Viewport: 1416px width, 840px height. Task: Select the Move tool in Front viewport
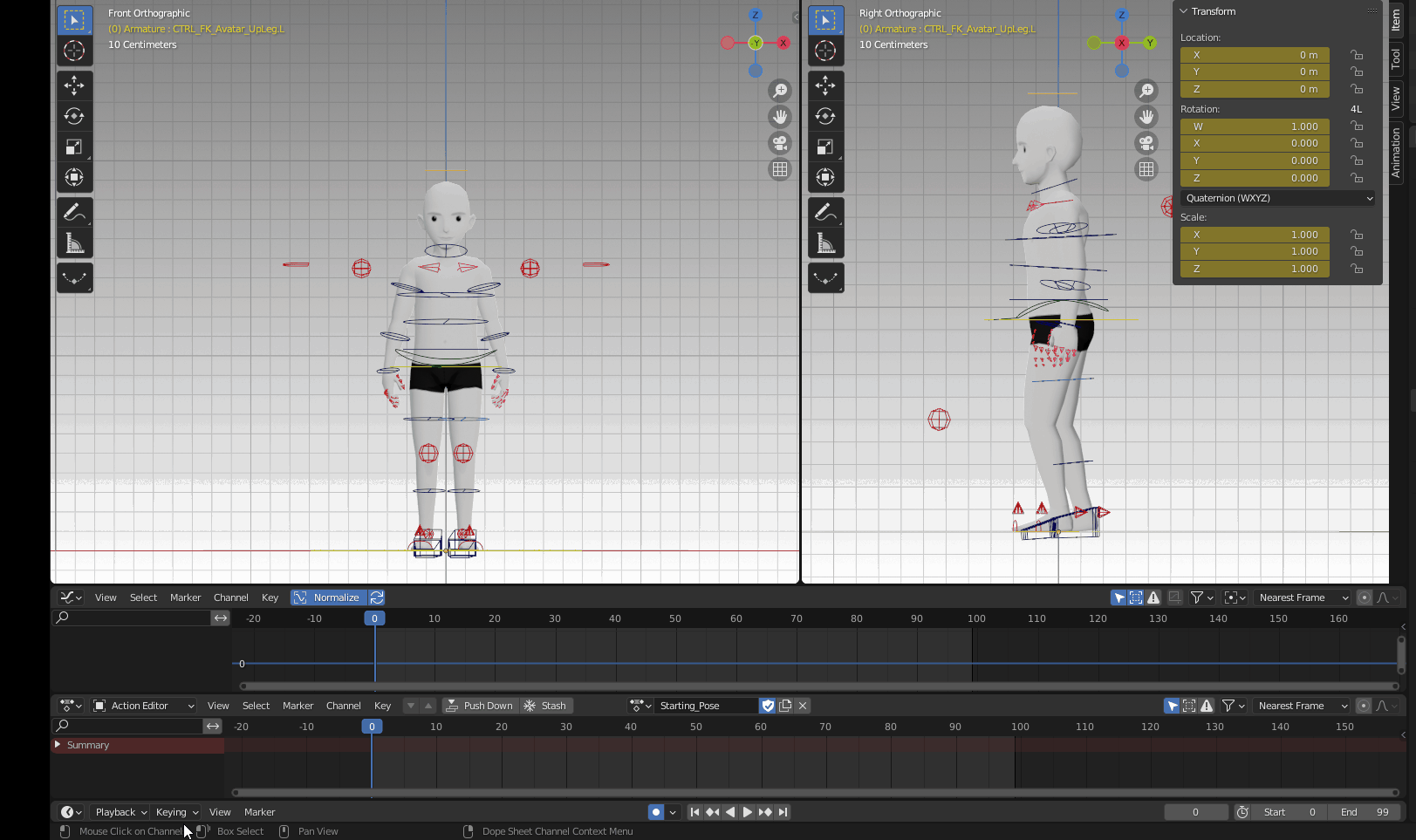74,85
